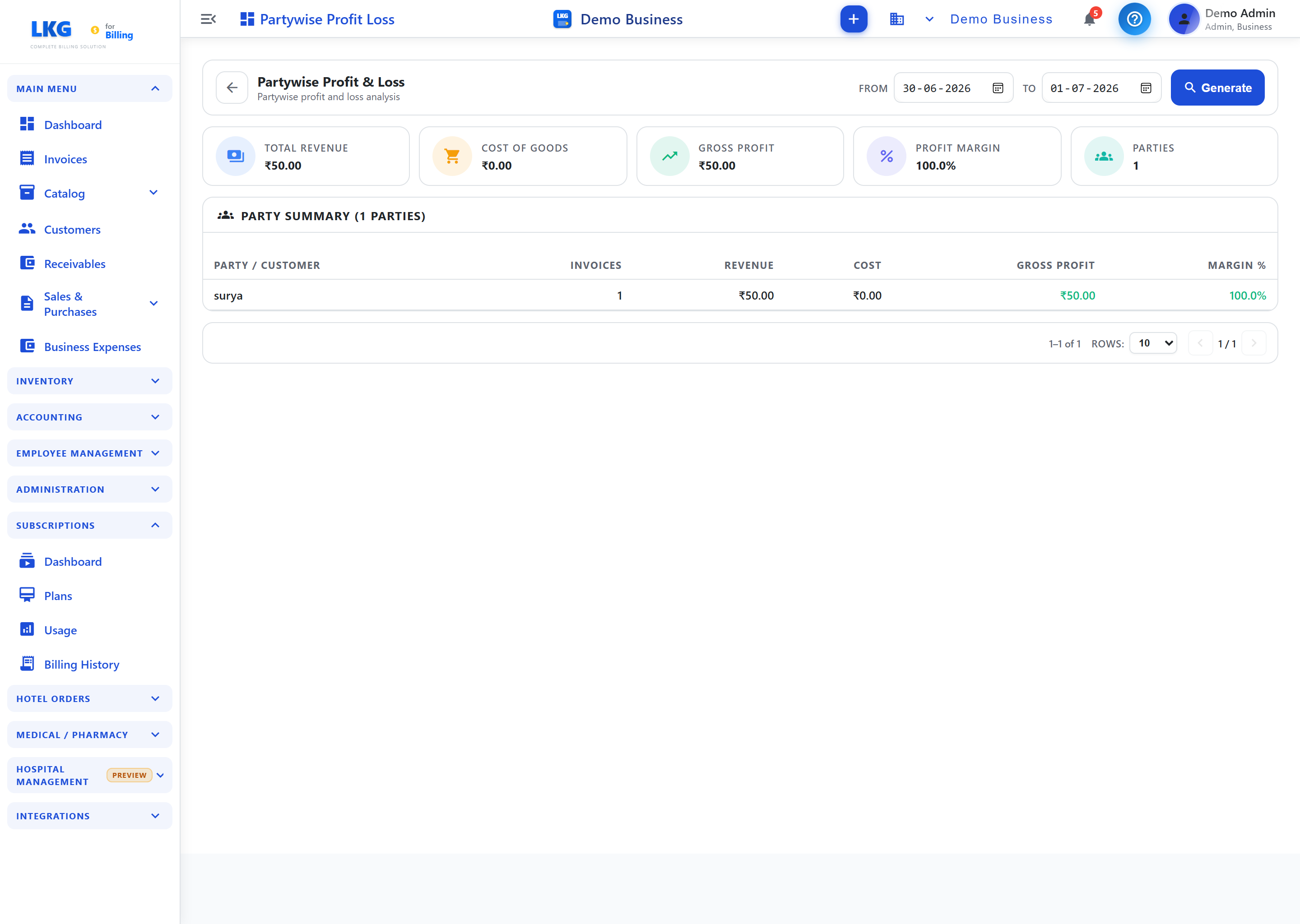The height and width of the screenshot is (924, 1300).
Task: Click the Invoices list icon
Action: click(27, 158)
